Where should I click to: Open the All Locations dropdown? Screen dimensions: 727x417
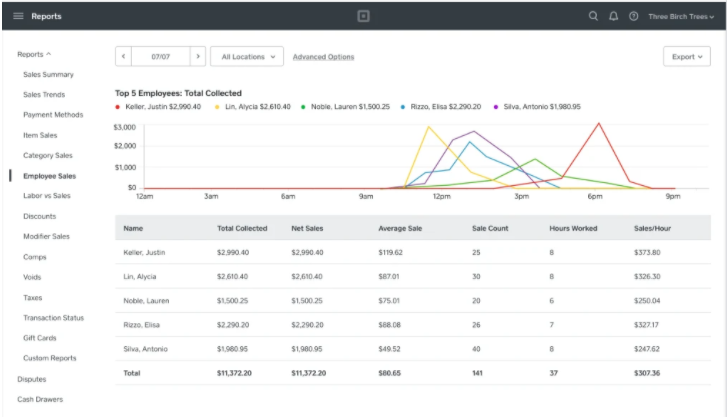tap(247, 57)
